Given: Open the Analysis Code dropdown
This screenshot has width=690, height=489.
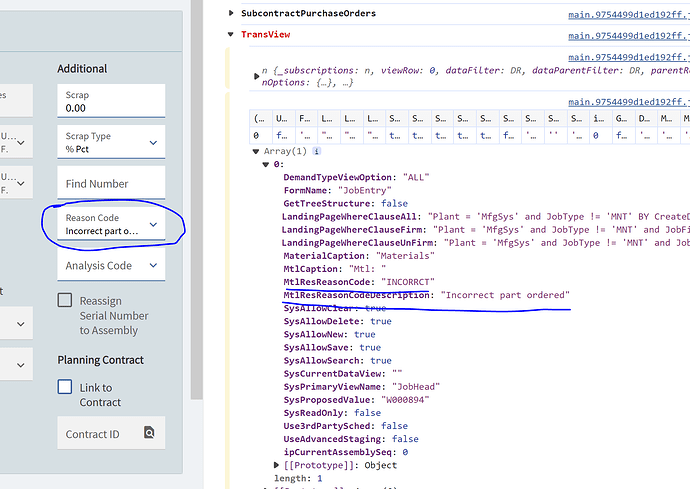Looking at the screenshot, I should pyautogui.click(x=152, y=266).
